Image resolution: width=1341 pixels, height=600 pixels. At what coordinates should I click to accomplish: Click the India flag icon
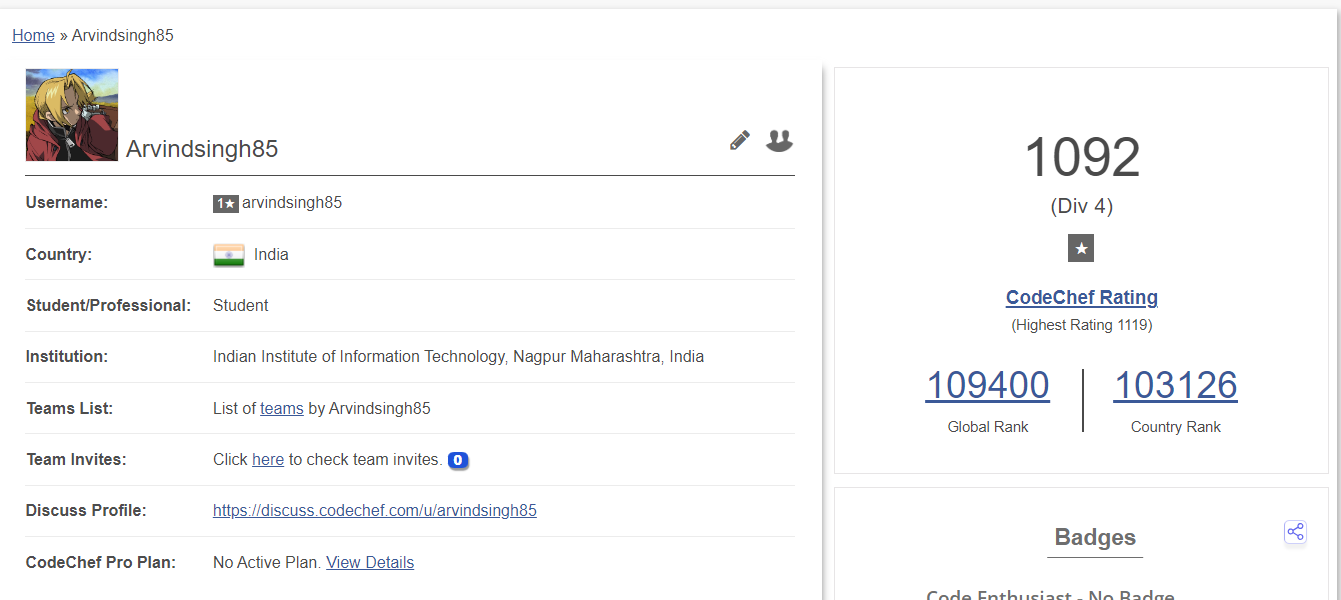(229, 255)
